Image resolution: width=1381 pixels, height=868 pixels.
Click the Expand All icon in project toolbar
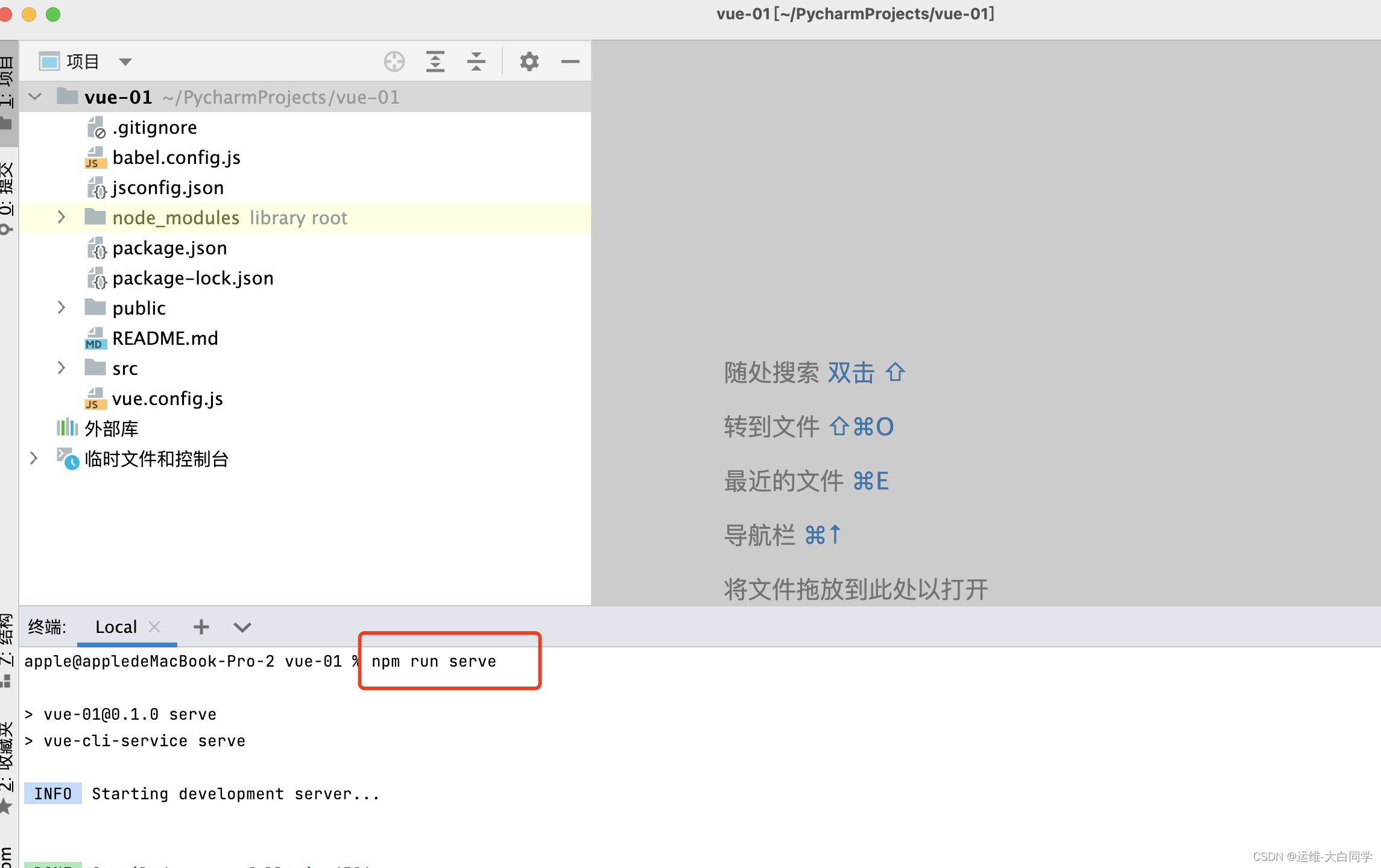pyautogui.click(x=435, y=61)
